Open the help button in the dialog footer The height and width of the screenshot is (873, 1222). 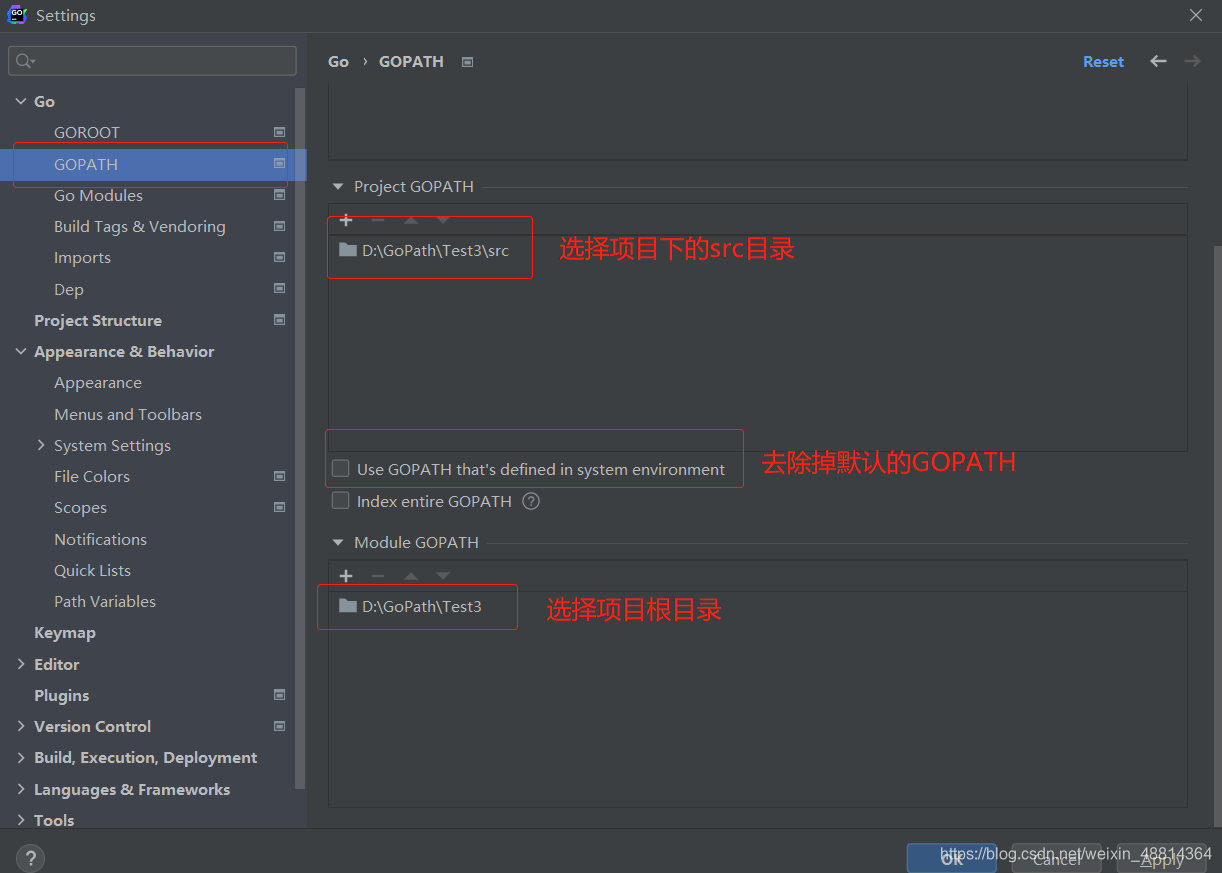[x=30, y=858]
